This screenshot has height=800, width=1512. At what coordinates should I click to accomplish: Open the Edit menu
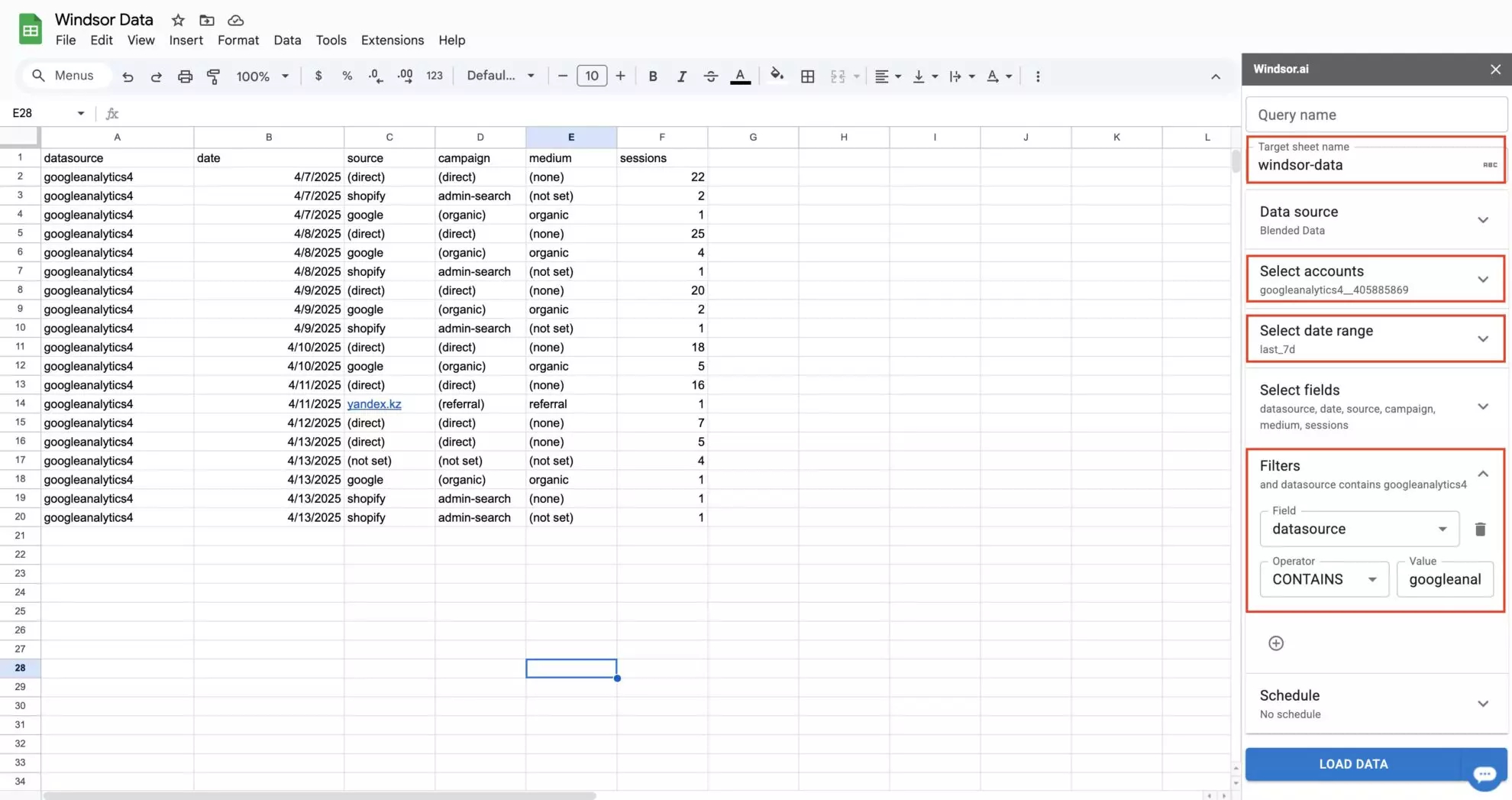[101, 40]
